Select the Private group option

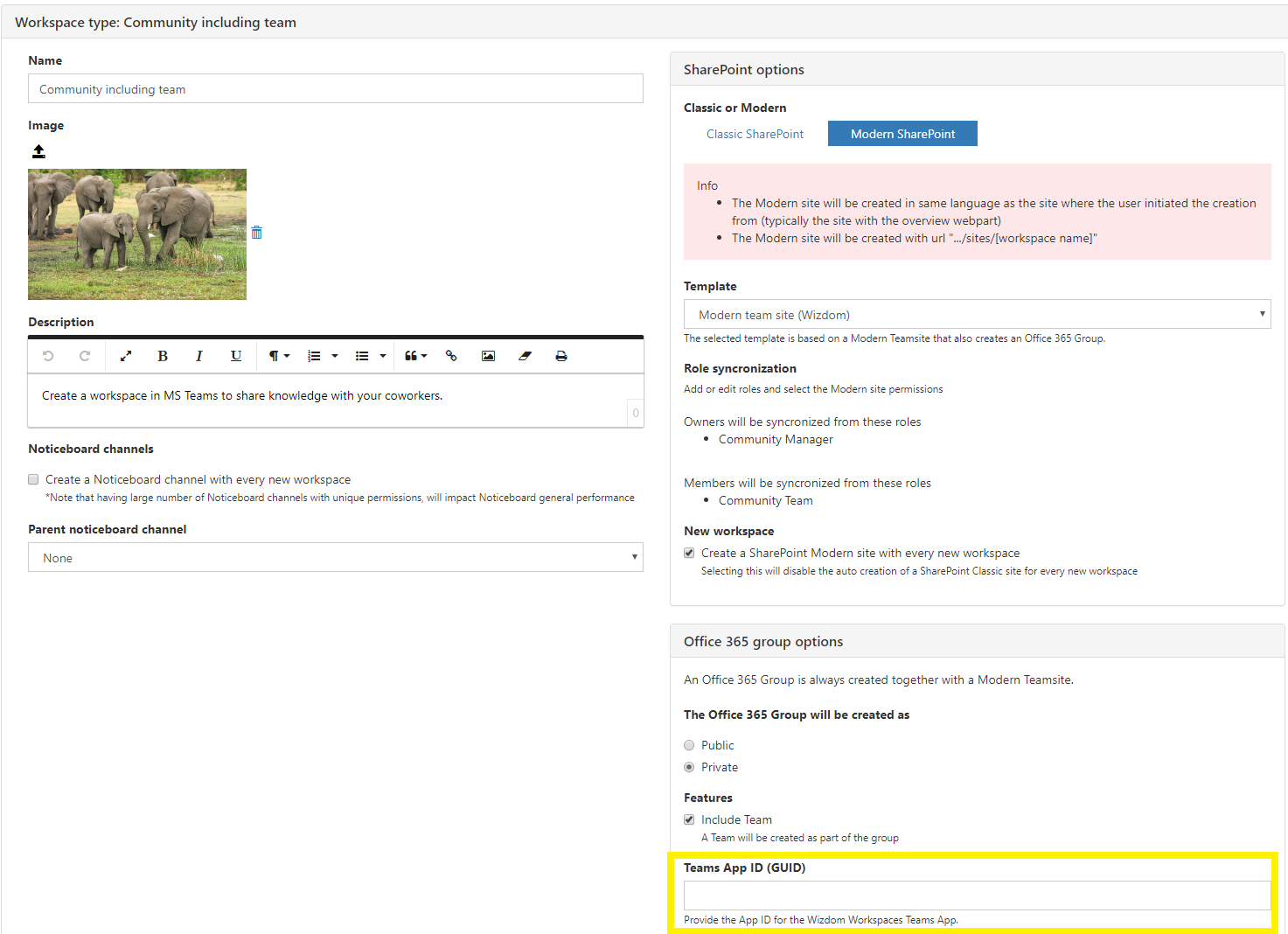coord(689,767)
